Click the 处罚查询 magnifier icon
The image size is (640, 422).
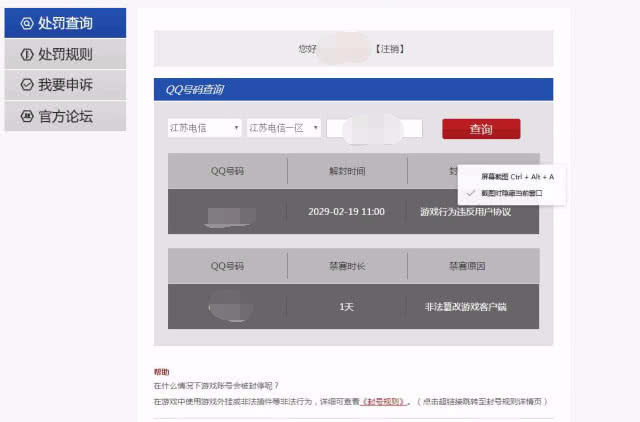coord(27,23)
